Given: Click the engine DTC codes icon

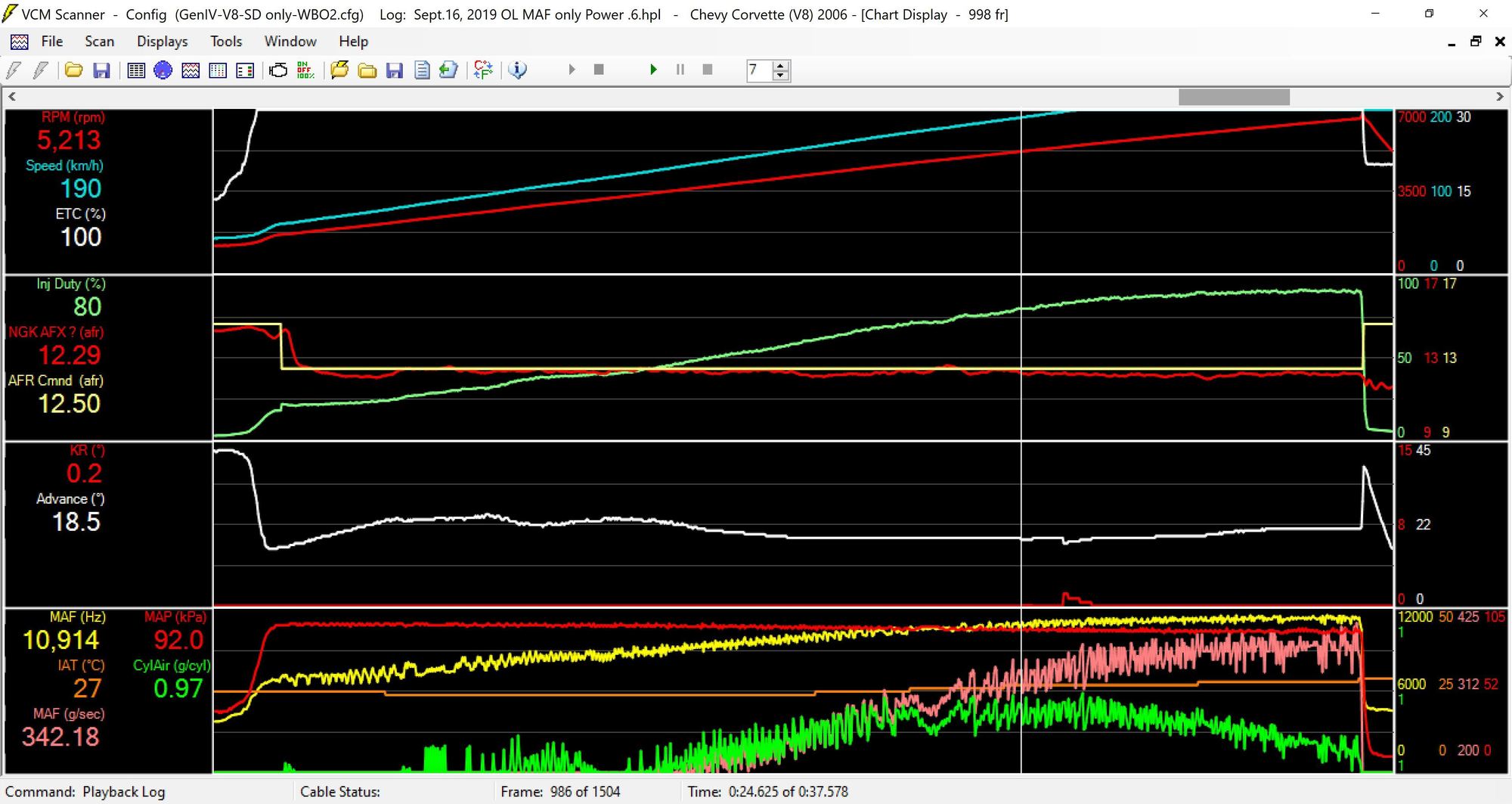Looking at the screenshot, I should point(278,70).
